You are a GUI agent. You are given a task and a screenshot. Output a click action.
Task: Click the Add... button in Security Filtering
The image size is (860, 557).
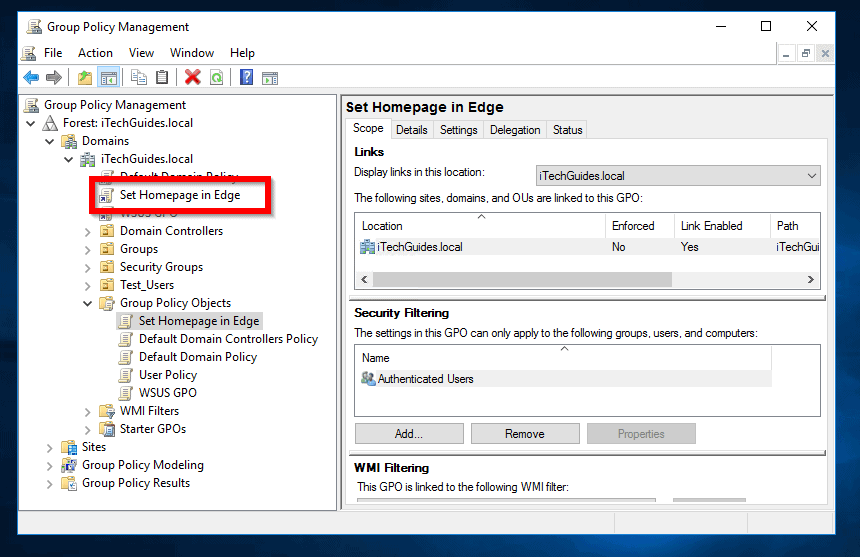click(x=409, y=434)
